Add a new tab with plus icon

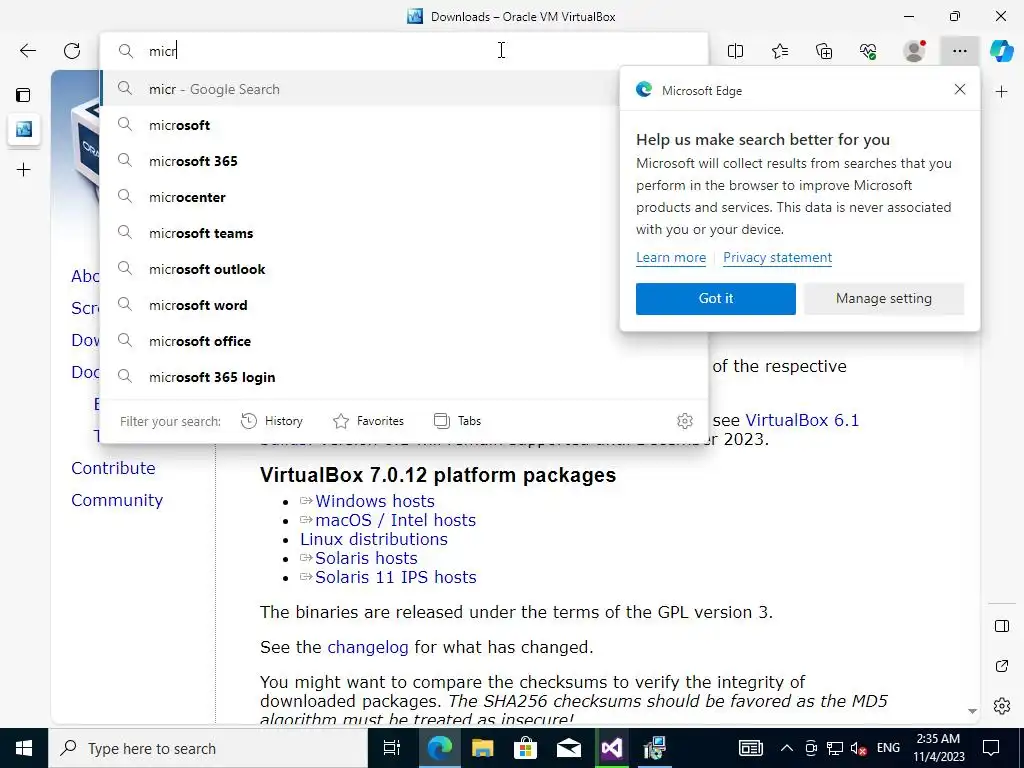pyautogui.click(x=24, y=170)
